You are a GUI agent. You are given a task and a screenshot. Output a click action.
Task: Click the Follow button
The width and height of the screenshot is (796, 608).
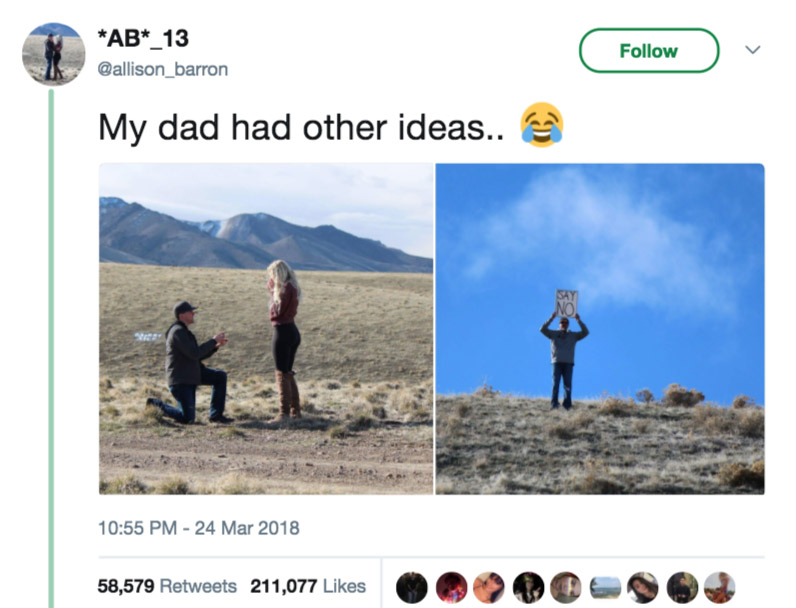(x=649, y=51)
